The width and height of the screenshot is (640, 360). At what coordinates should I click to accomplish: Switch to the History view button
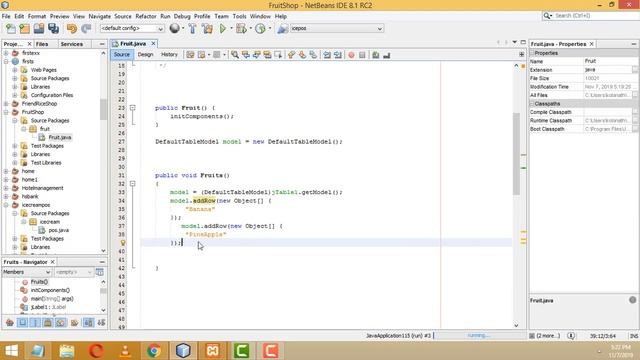[169, 54]
